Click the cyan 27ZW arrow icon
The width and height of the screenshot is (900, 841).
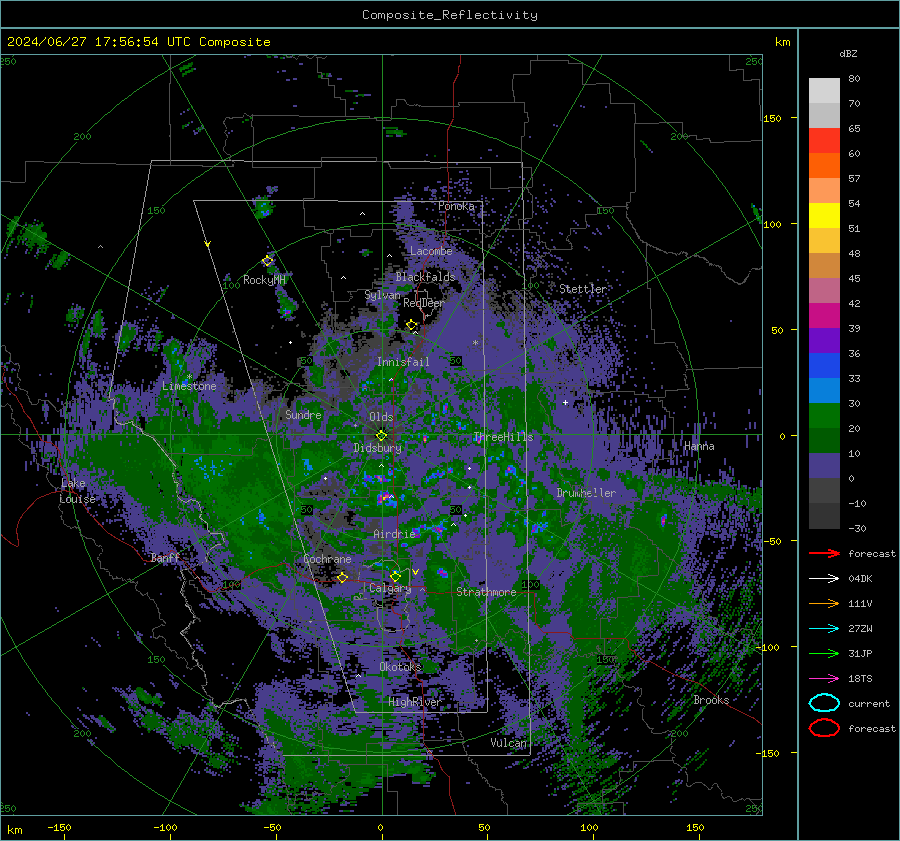(x=824, y=629)
